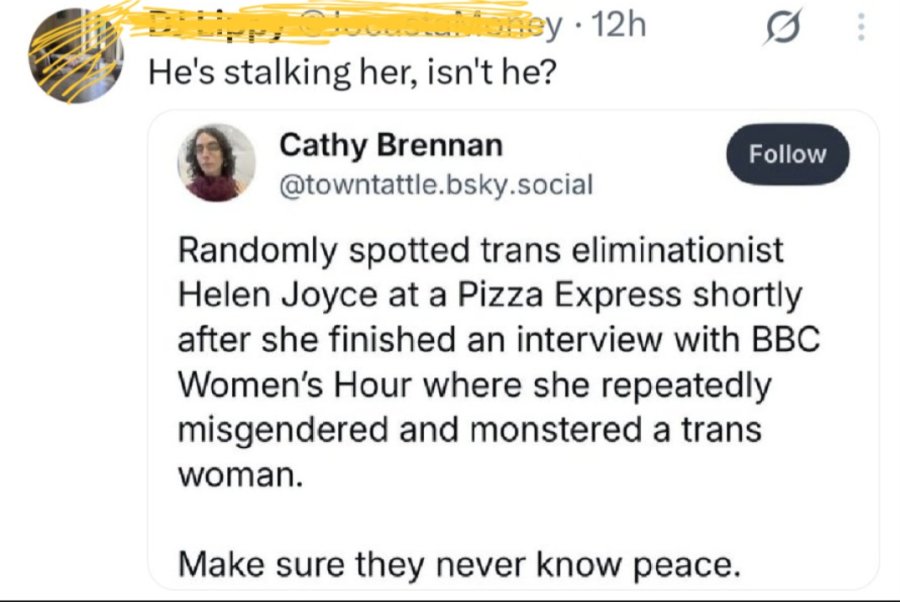Open the three-dot more options menu
Viewport: 900px width, 602px height.
tap(860, 27)
